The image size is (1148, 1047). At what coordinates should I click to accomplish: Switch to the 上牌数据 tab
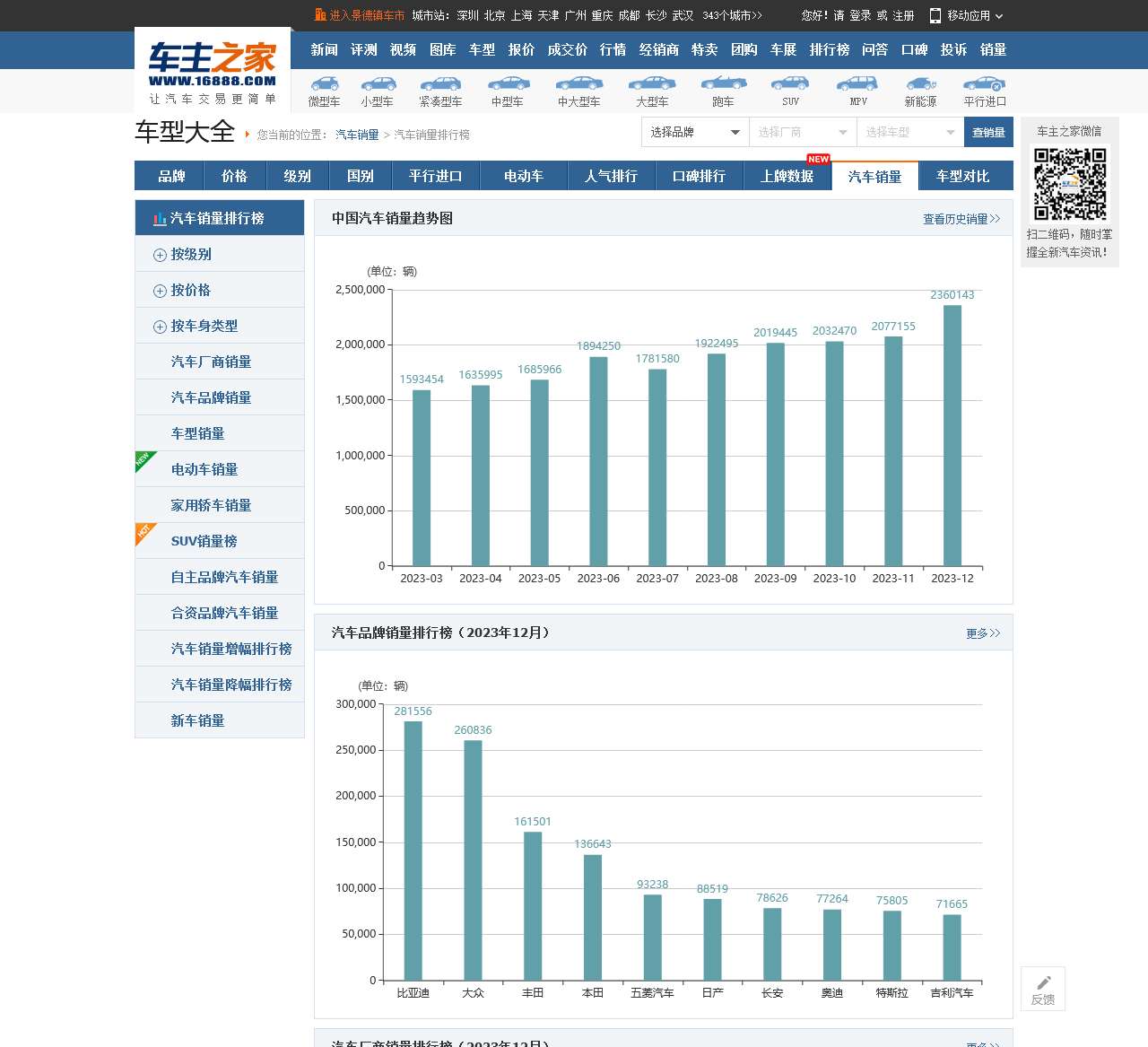787,176
